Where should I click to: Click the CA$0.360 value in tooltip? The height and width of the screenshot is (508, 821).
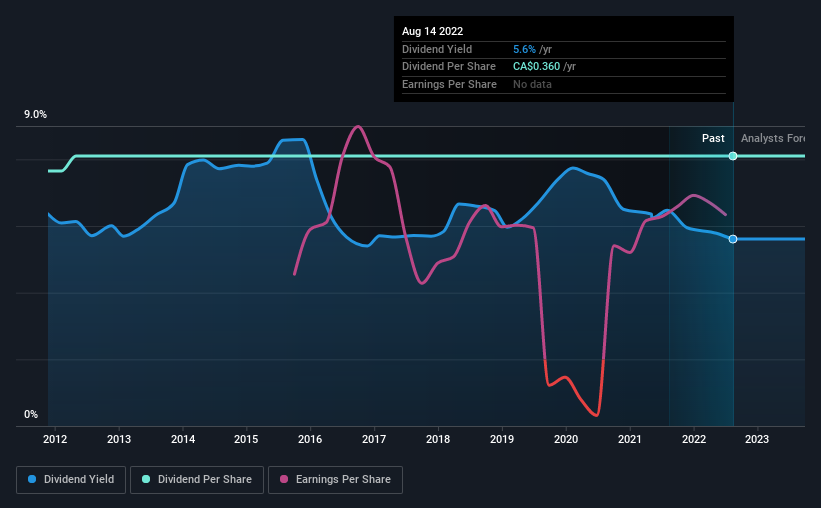[x=536, y=67]
